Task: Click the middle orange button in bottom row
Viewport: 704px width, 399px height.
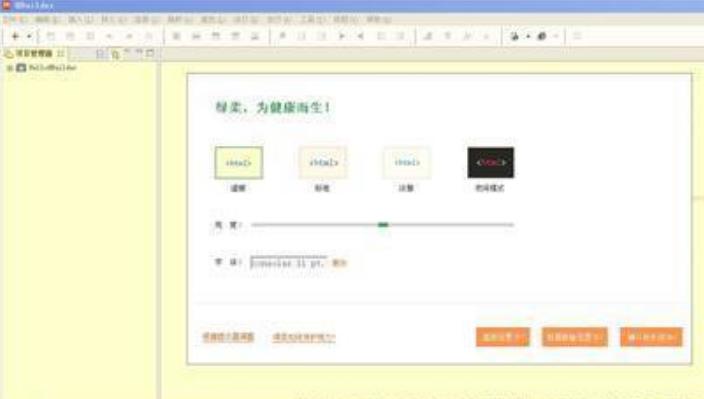Action: coord(575,337)
